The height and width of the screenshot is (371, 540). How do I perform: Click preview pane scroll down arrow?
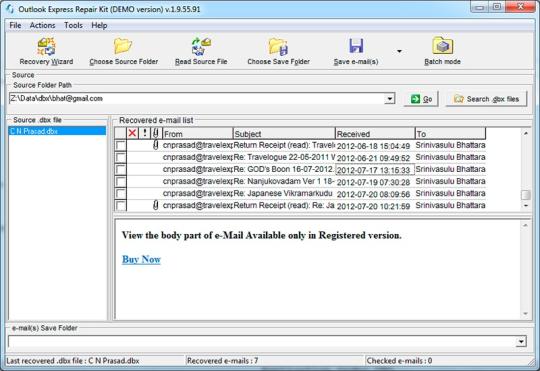tap(526, 313)
